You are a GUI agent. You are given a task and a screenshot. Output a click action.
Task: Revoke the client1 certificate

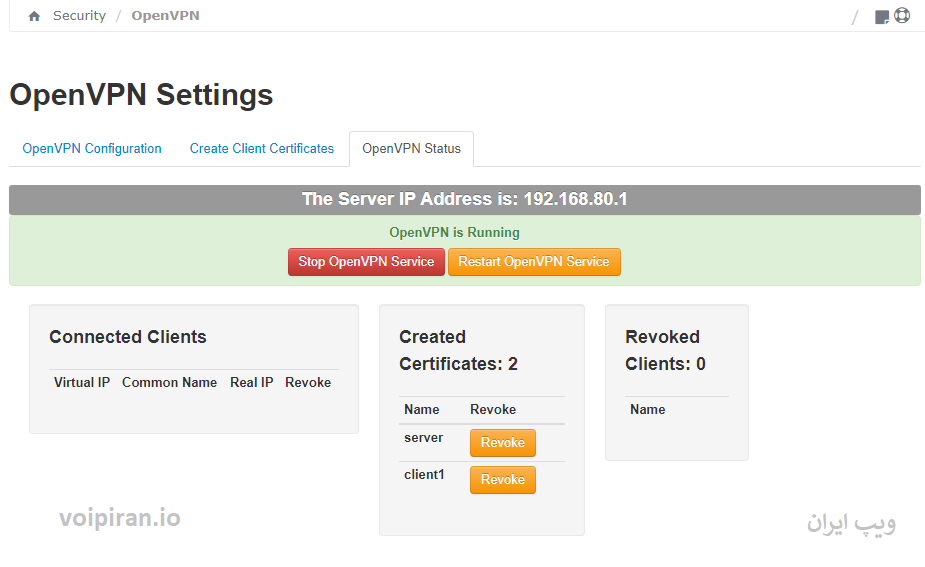click(503, 480)
